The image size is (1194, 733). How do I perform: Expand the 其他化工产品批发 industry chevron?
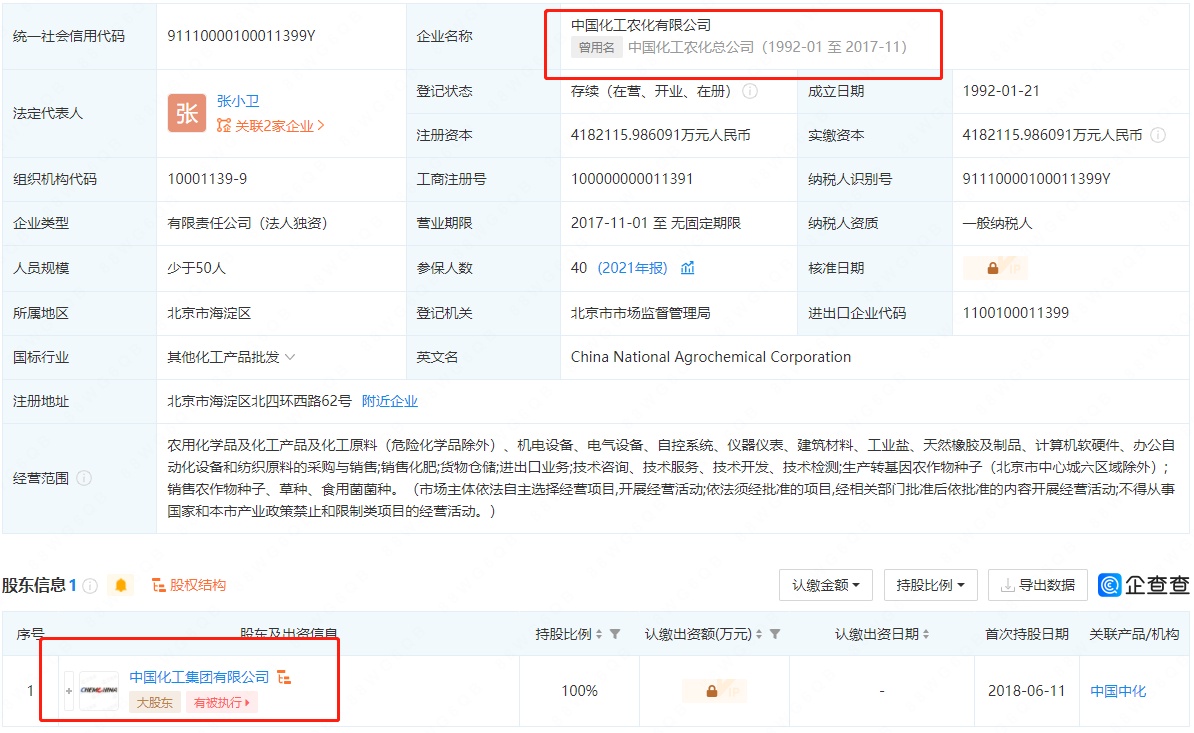click(x=290, y=357)
